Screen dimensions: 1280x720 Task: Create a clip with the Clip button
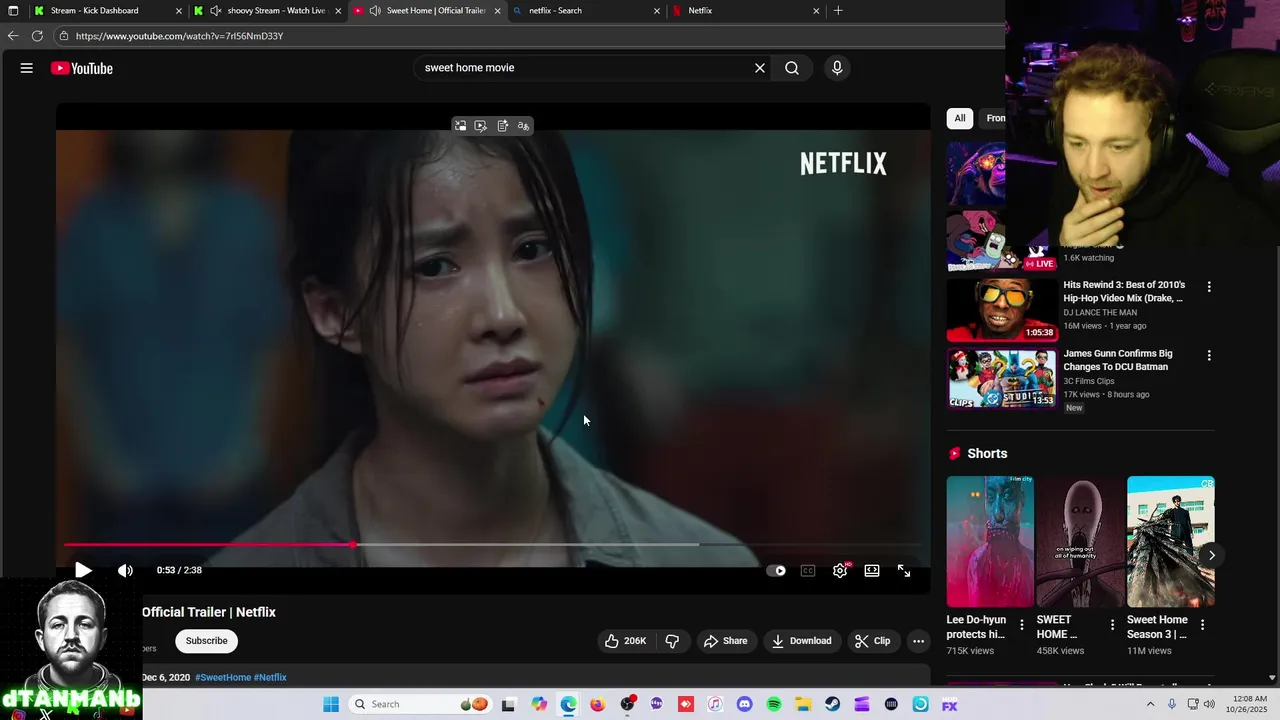[872, 641]
